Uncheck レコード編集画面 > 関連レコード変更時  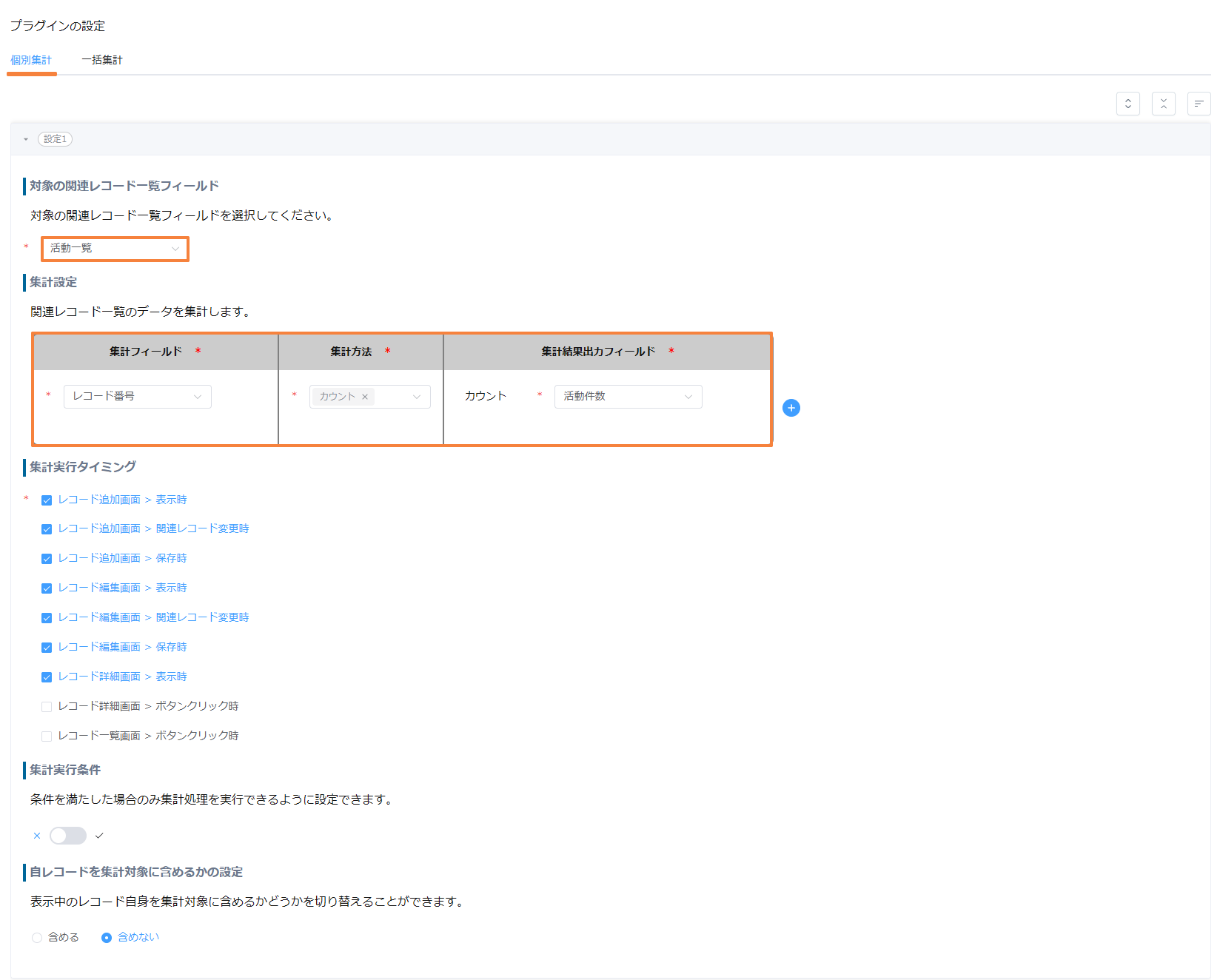coord(47,618)
